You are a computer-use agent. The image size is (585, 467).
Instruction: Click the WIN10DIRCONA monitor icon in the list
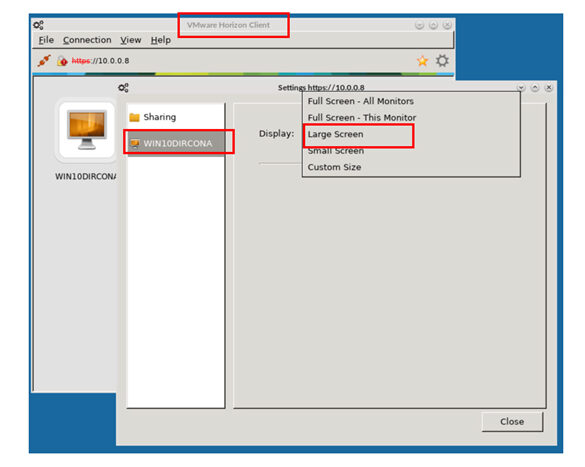(x=135, y=143)
